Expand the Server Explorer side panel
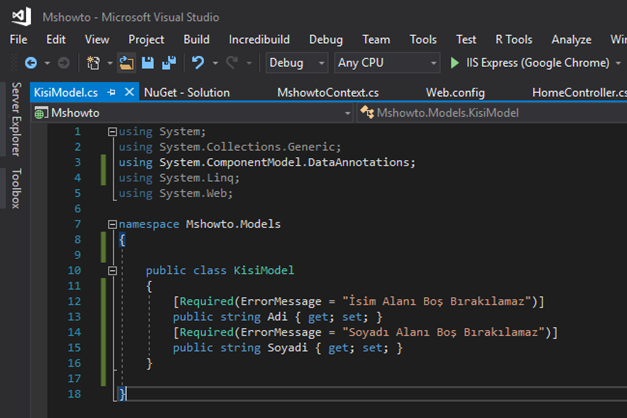This screenshot has height=418, width=627. 16,119
